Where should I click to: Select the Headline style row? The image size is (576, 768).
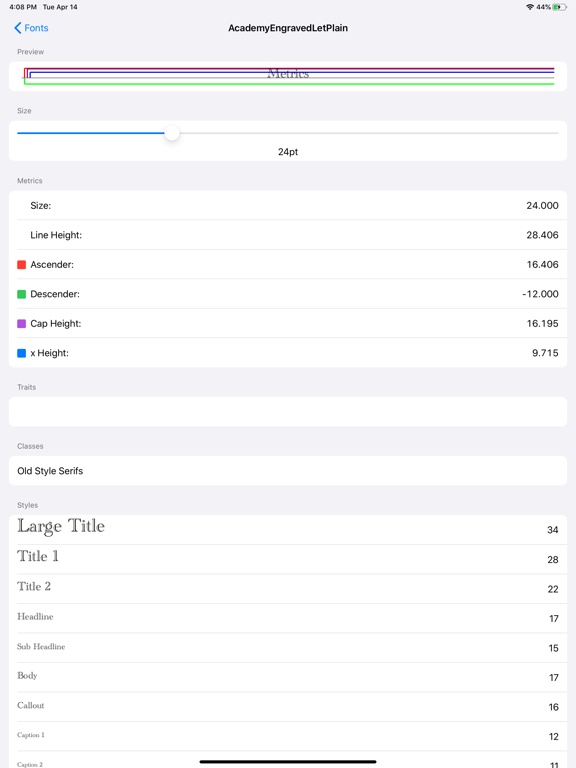click(288, 618)
